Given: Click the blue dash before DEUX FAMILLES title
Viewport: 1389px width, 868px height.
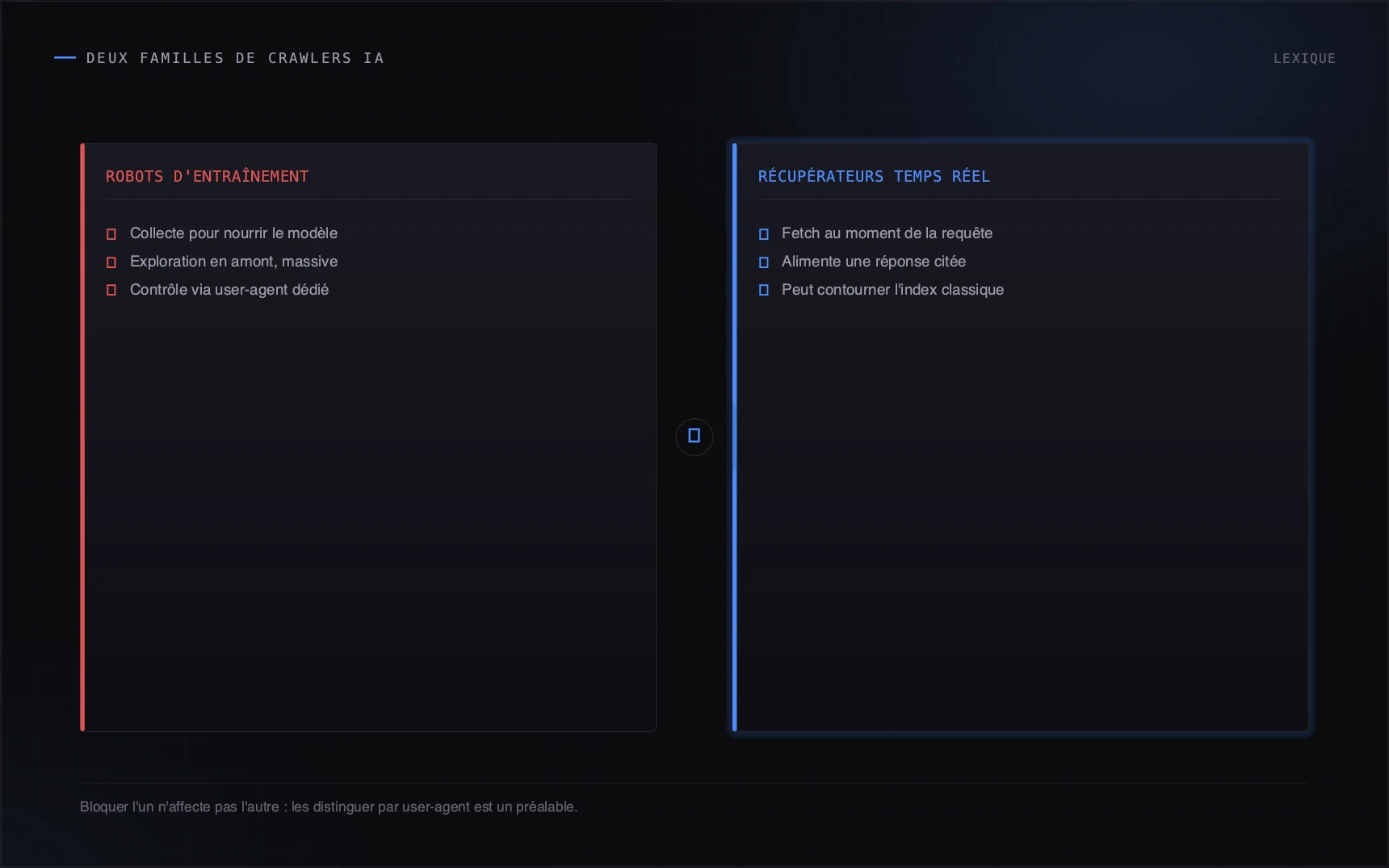Looking at the screenshot, I should 65,57.
